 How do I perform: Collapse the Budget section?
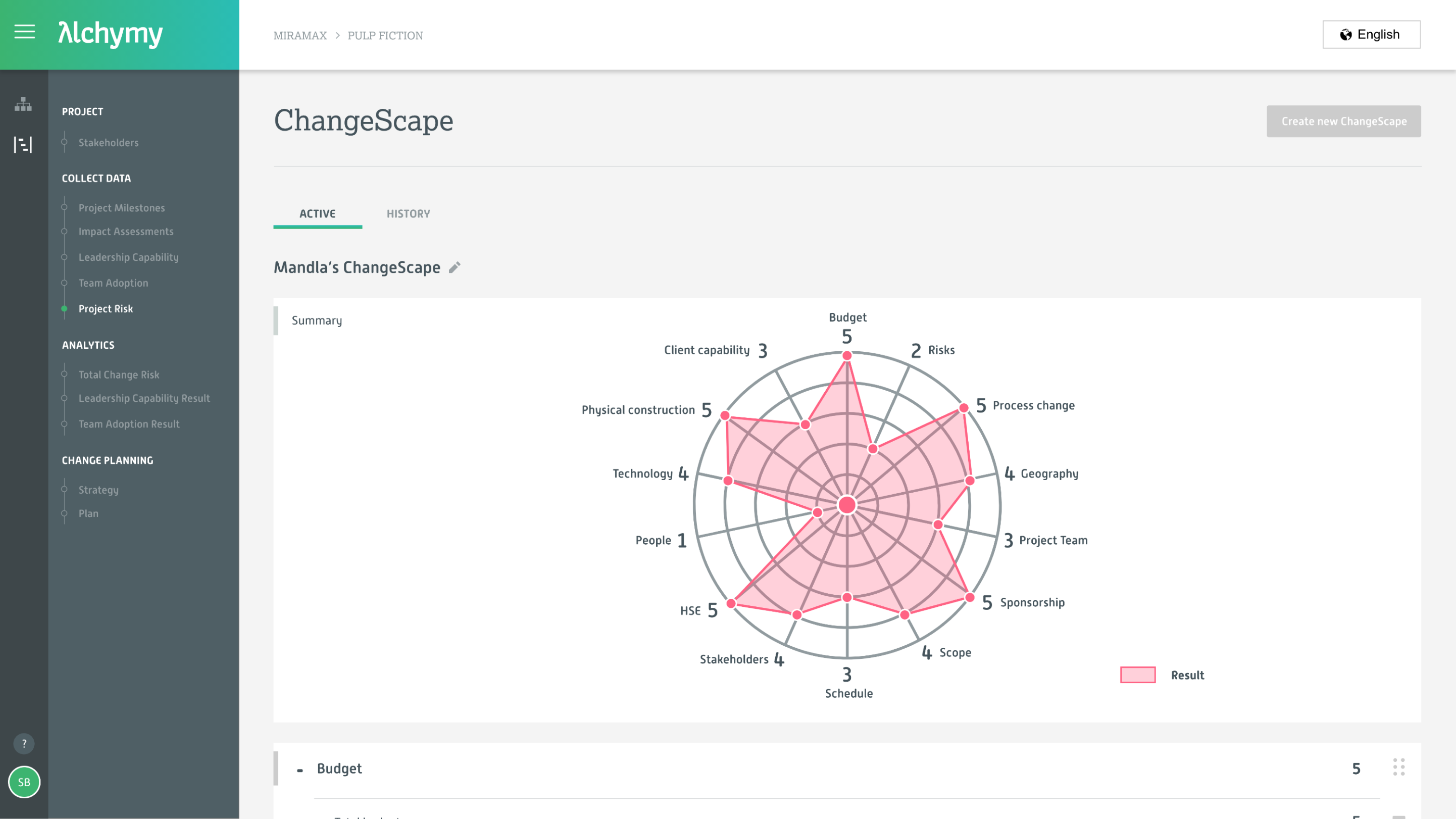pos(300,770)
